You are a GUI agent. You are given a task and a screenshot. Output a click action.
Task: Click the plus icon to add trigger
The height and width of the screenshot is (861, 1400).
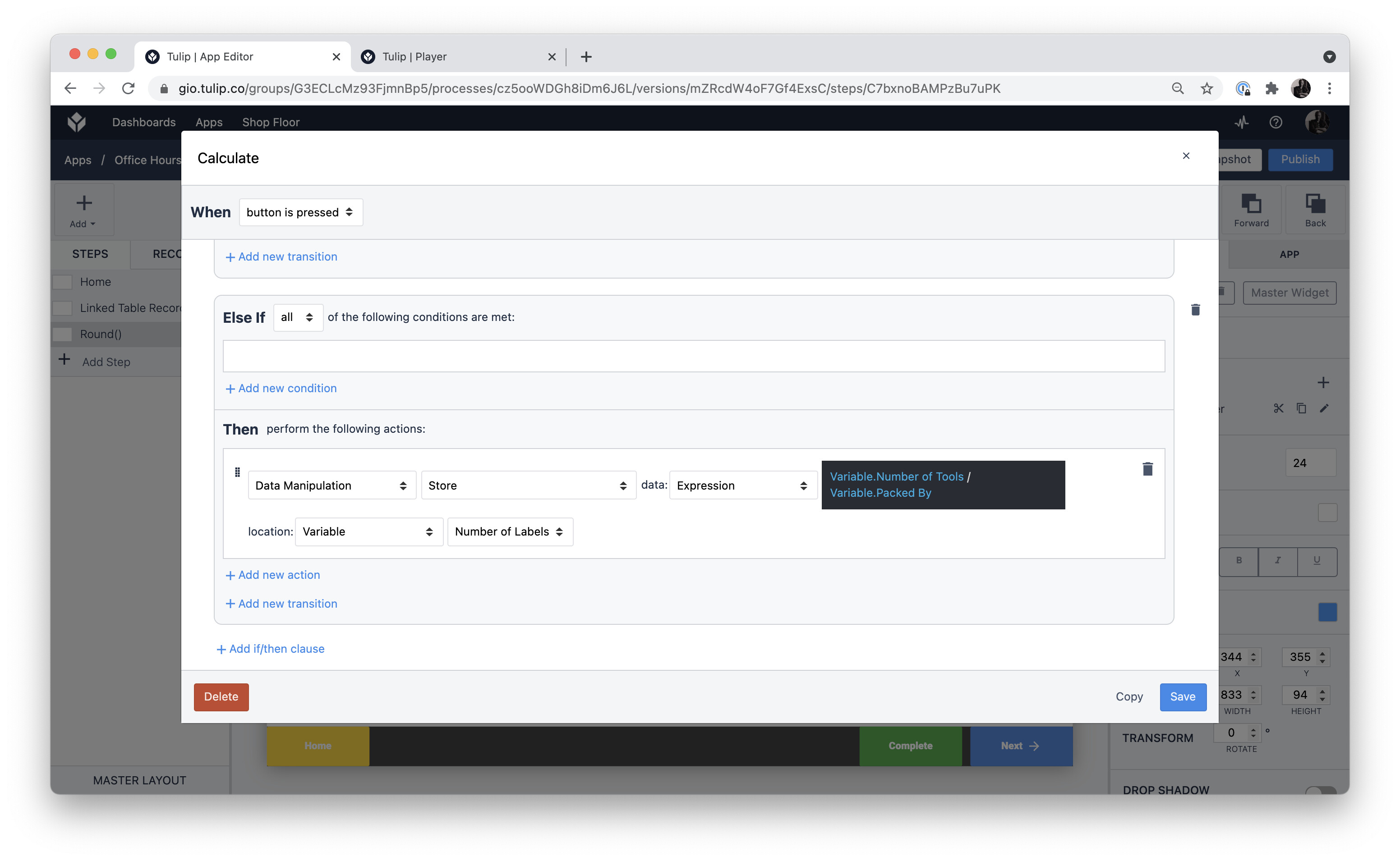tap(1323, 383)
